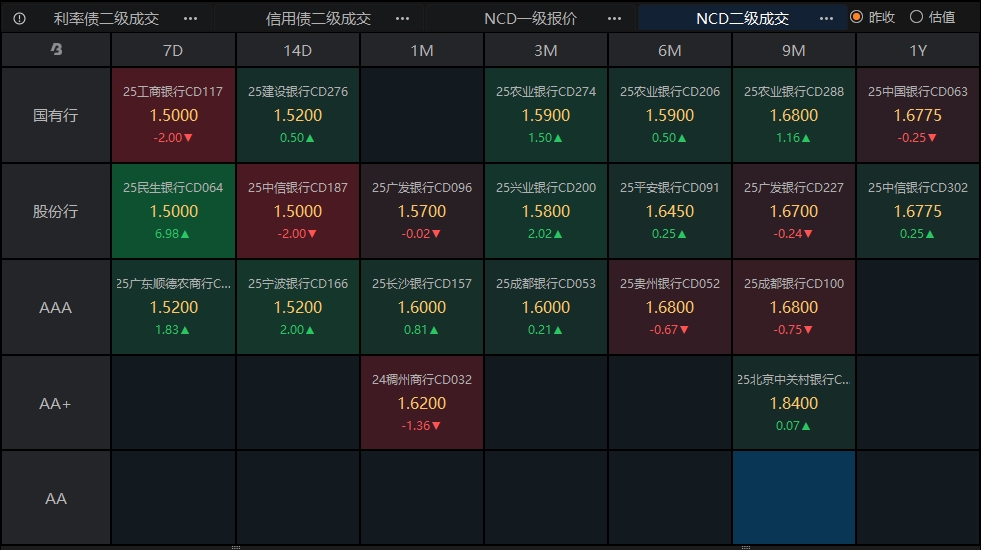The height and width of the screenshot is (550, 981).
Task: Switch to the 信用债二级成交 tab
Action: point(318,19)
